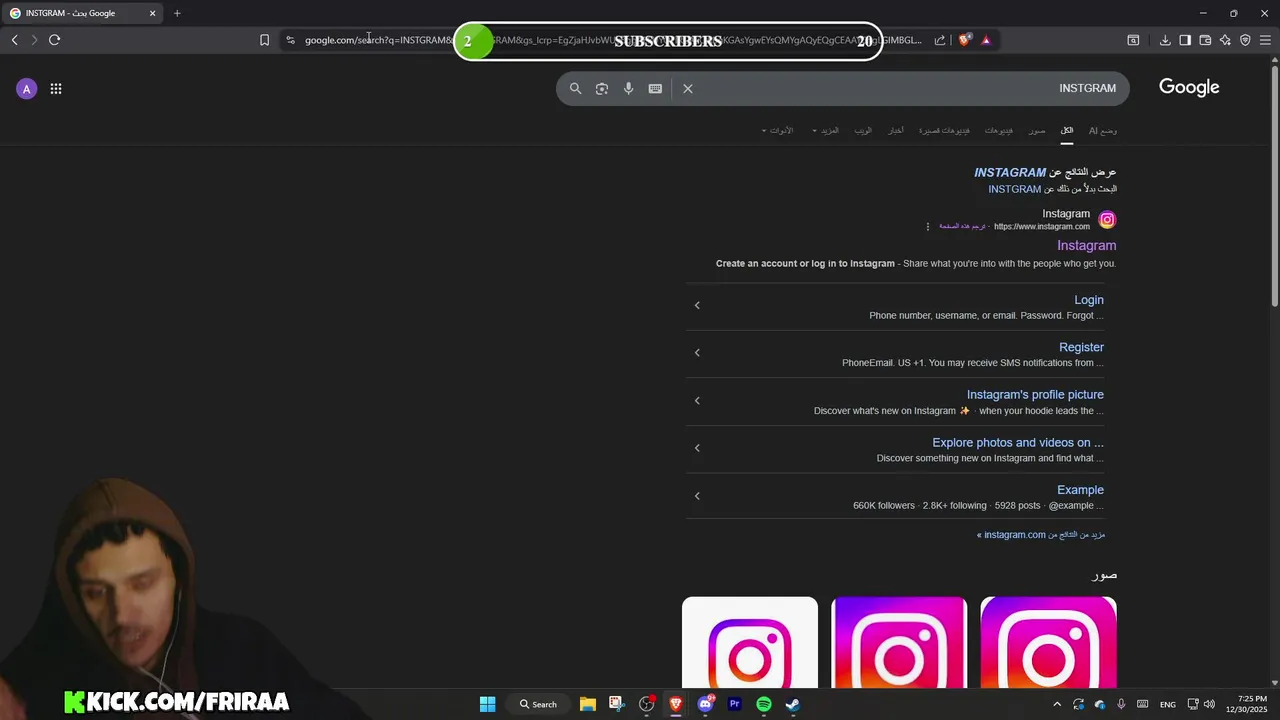Screen dimensions: 1280x720
Task: Switch to the أخبار news tab
Action: pyautogui.click(x=896, y=130)
